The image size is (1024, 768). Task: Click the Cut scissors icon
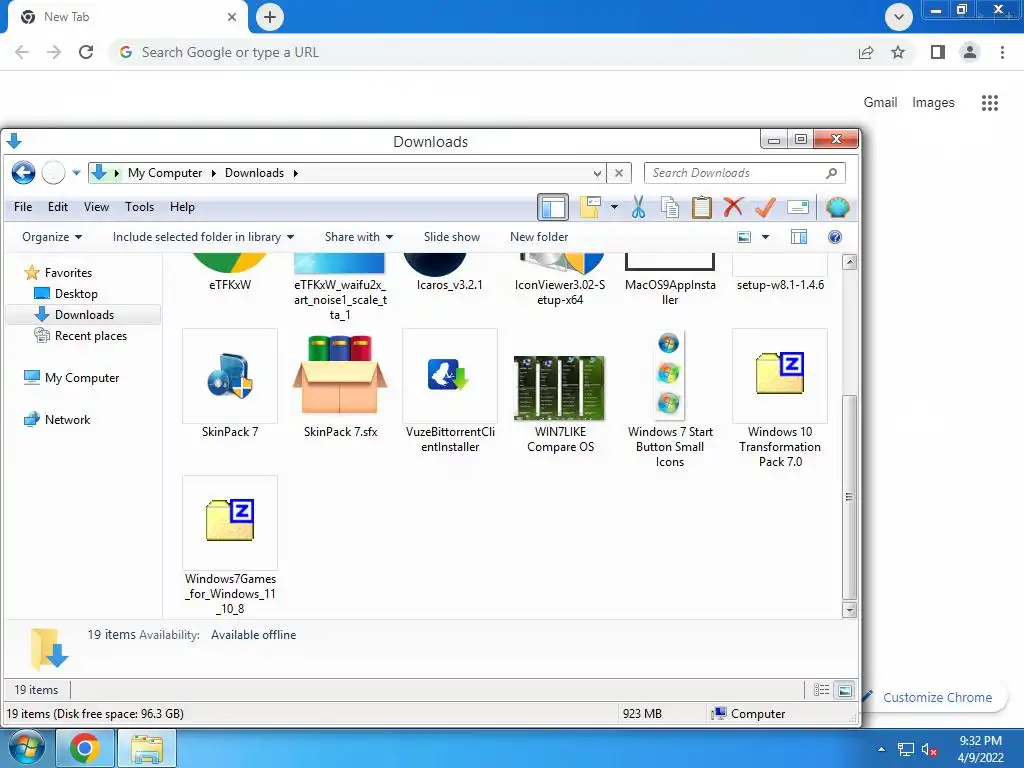click(639, 208)
